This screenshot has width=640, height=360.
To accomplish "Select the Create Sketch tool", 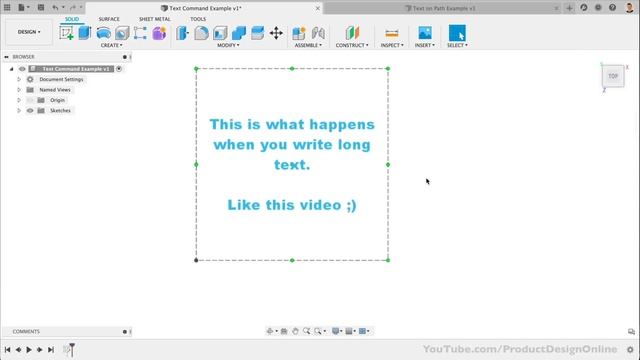I will (66, 33).
